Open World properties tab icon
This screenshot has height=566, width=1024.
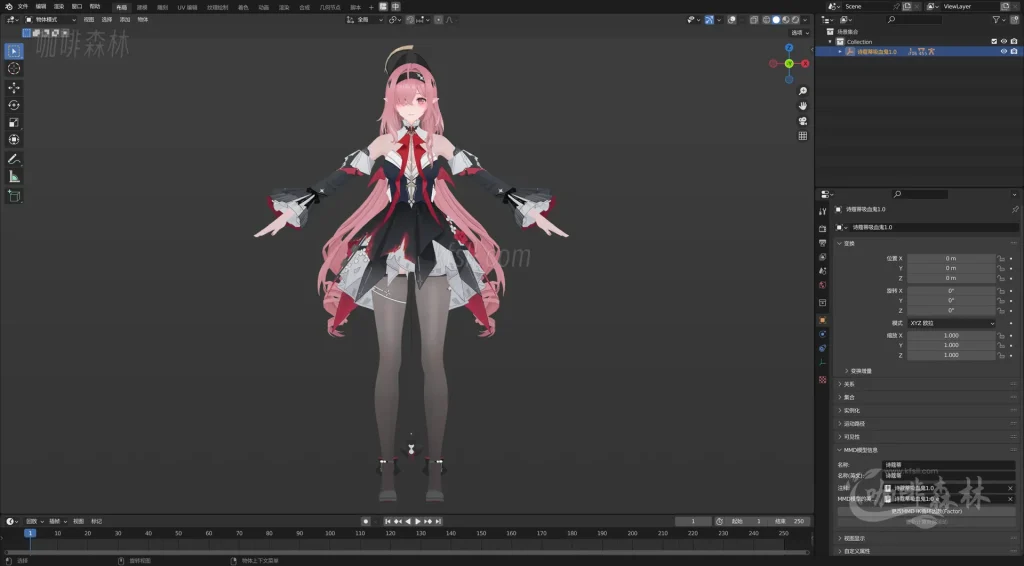pos(822,285)
